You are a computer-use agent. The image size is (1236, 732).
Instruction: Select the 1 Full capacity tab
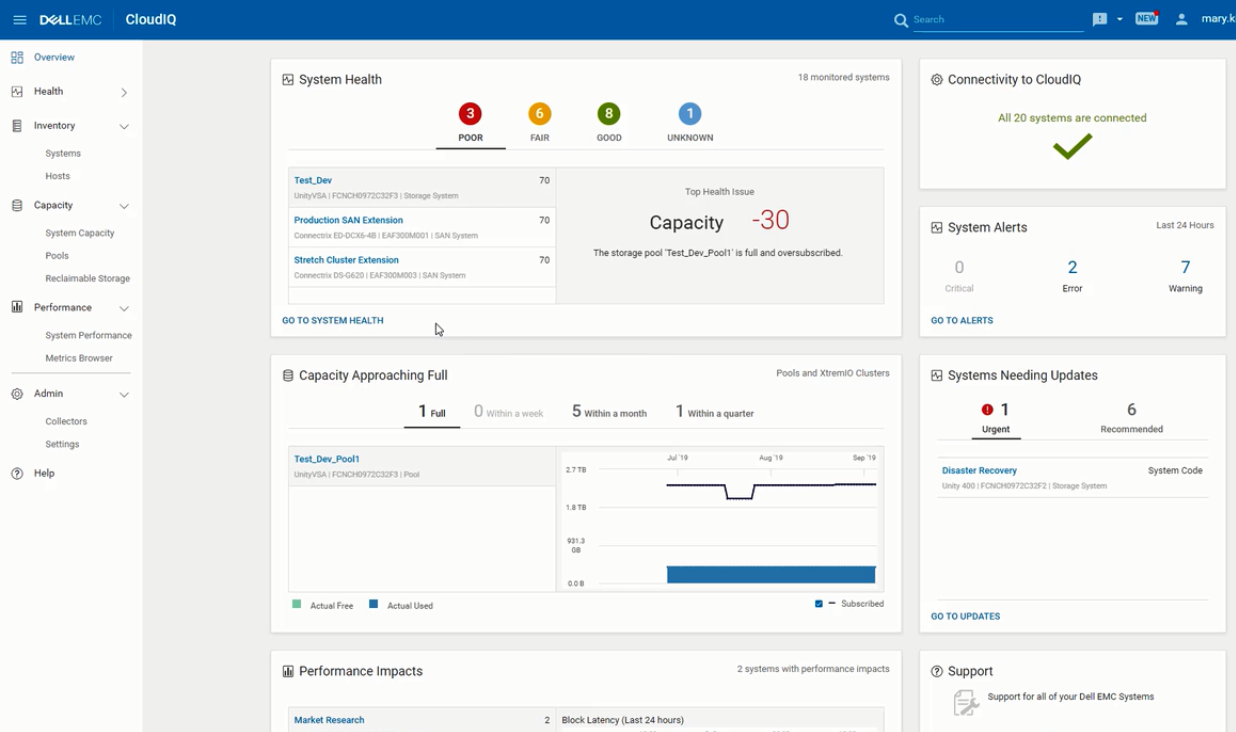[432, 412]
